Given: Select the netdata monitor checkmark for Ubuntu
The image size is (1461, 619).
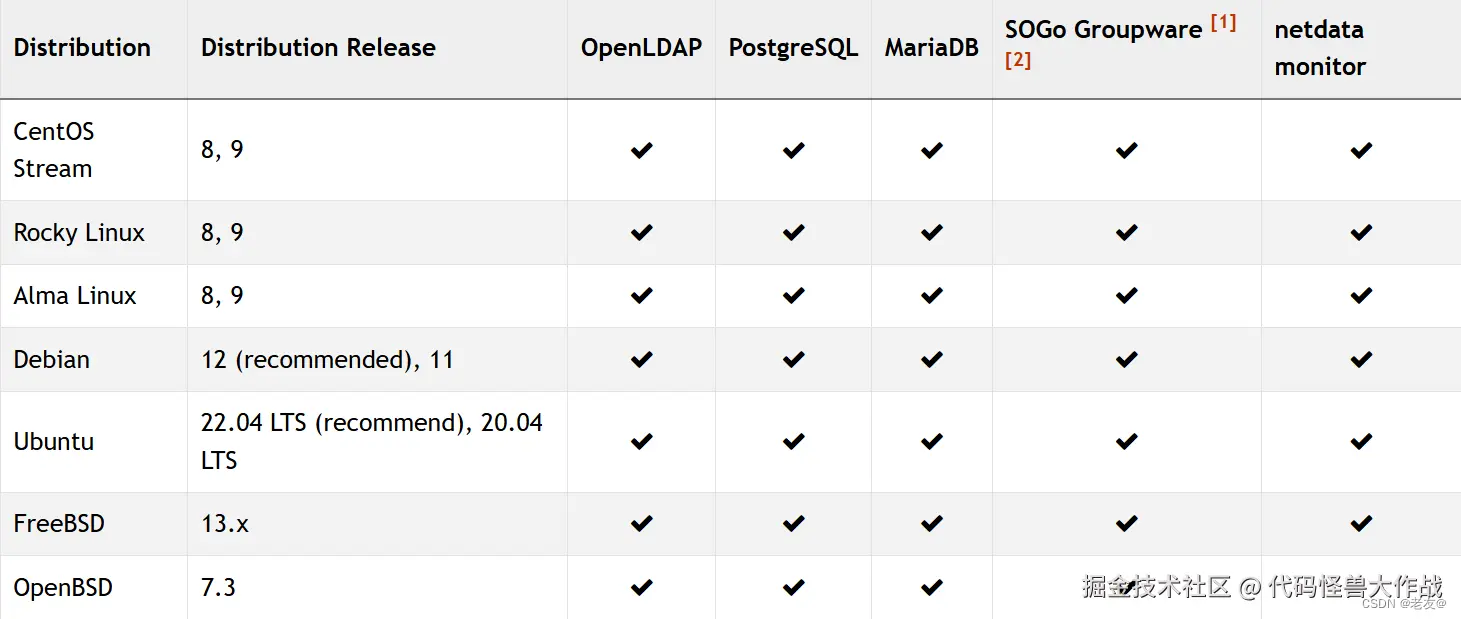Looking at the screenshot, I should (1361, 441).
